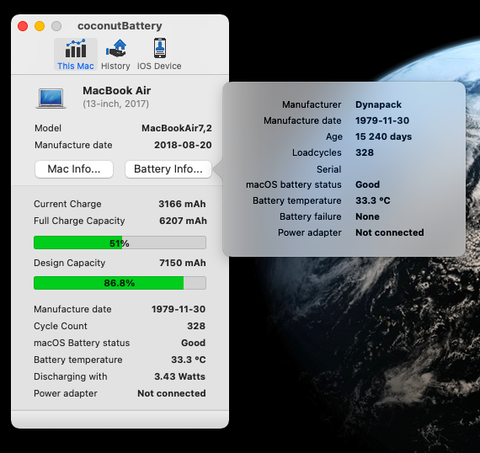Select the 6207 mAh full charge value
The height and width of the screenshot is (453, 480).
tap(183, 221)
